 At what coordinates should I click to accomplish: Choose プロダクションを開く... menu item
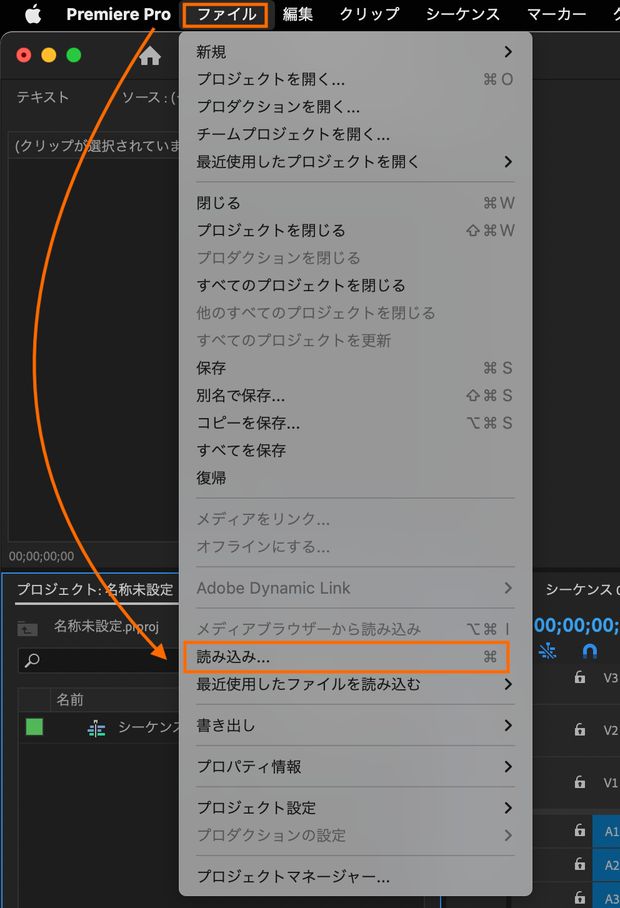coord(355,107)
